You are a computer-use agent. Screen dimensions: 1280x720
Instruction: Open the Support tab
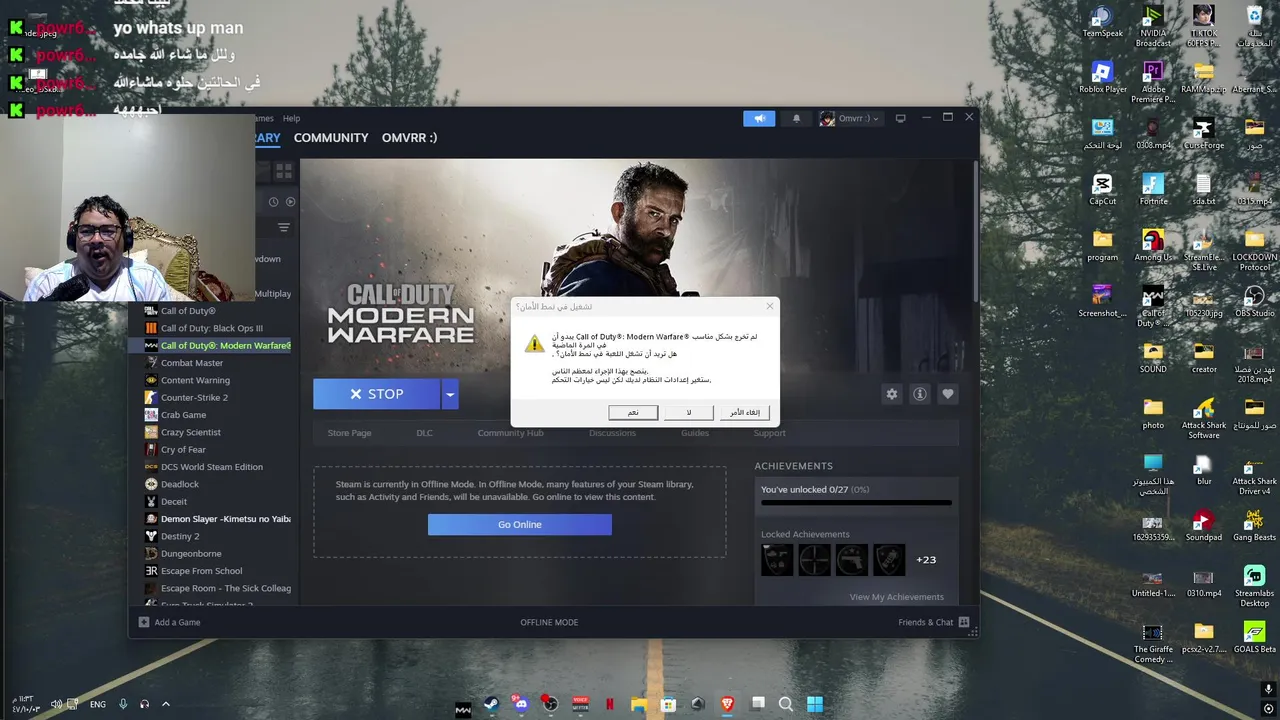(x=769, y=433)
